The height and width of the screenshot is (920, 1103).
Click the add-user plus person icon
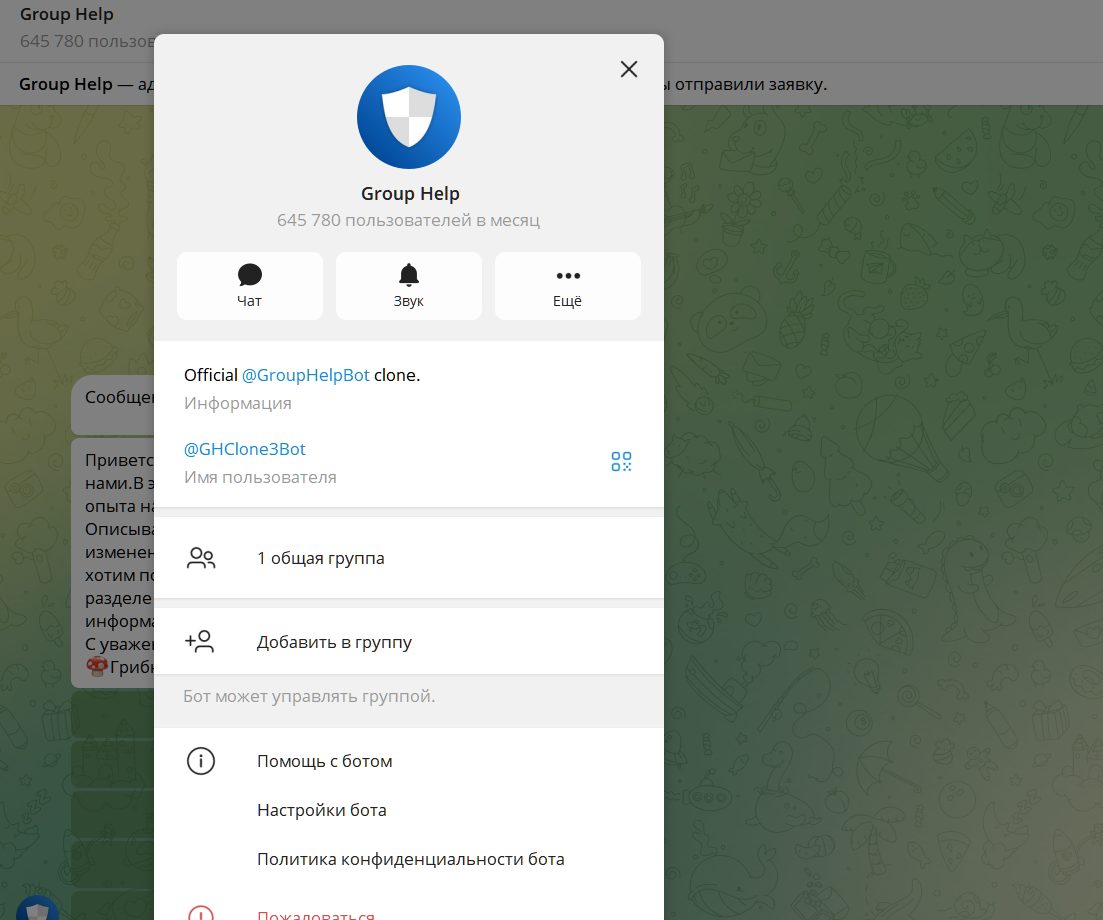tap(200, 641)
